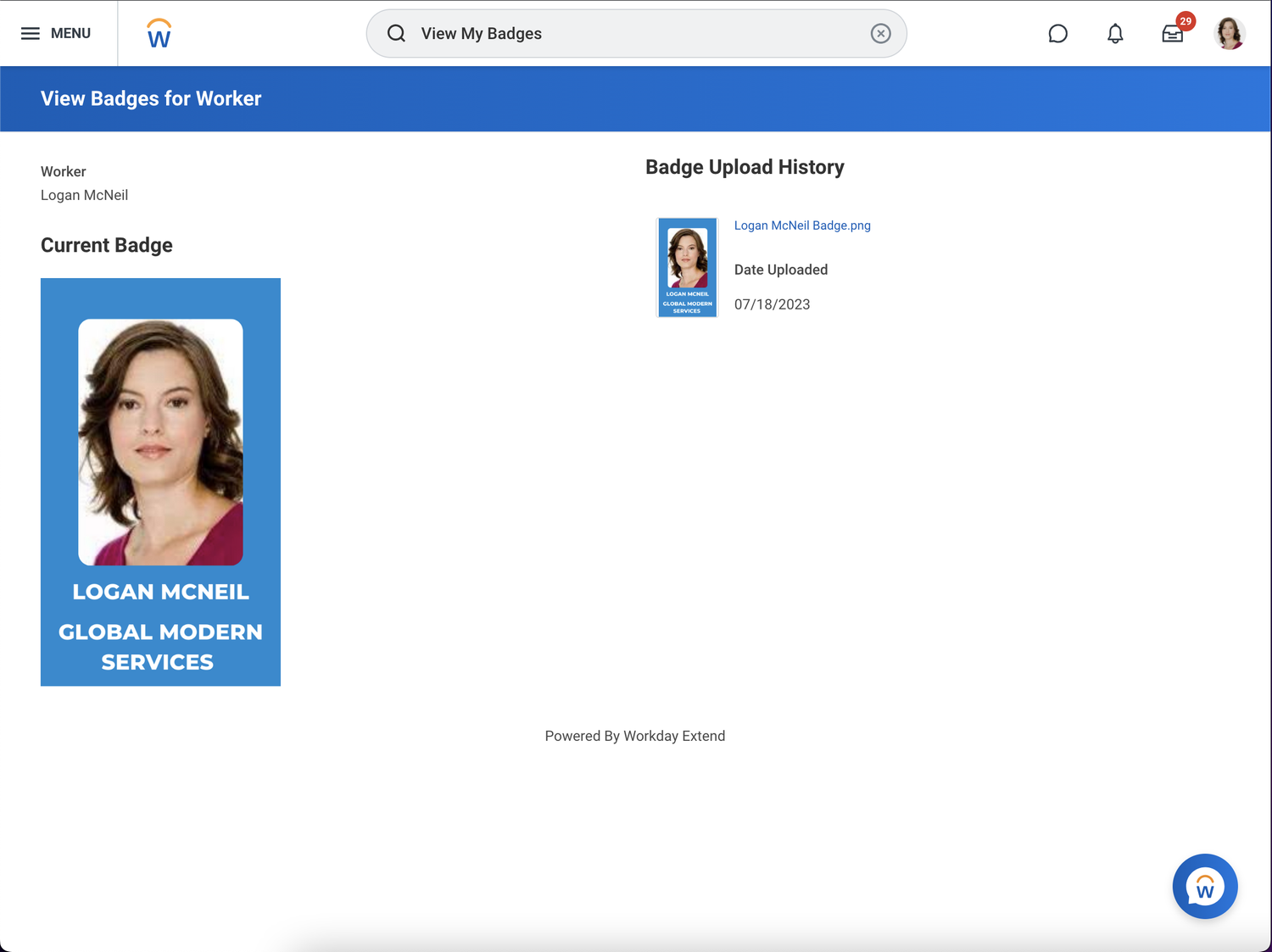Open the Logan McNeil Badge.png link
This screenshot has height=952, width=1272.
(x=801, y=225)
